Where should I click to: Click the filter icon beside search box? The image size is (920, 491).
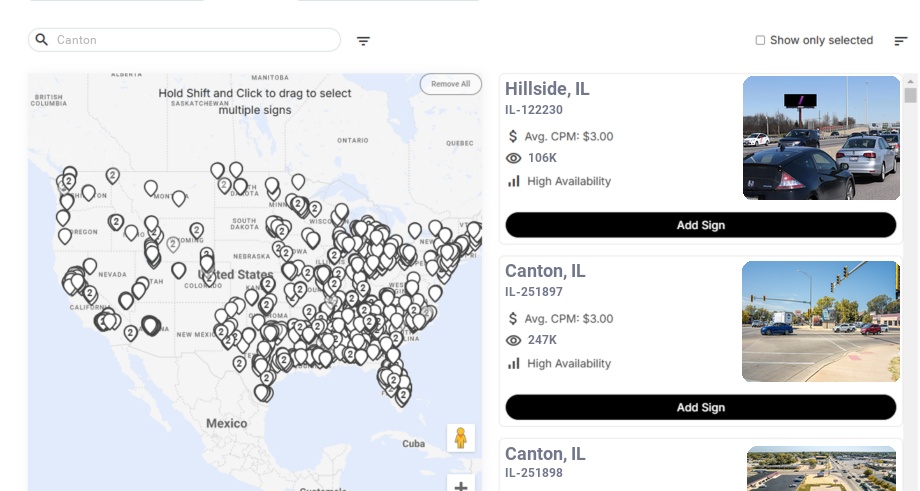363,41
